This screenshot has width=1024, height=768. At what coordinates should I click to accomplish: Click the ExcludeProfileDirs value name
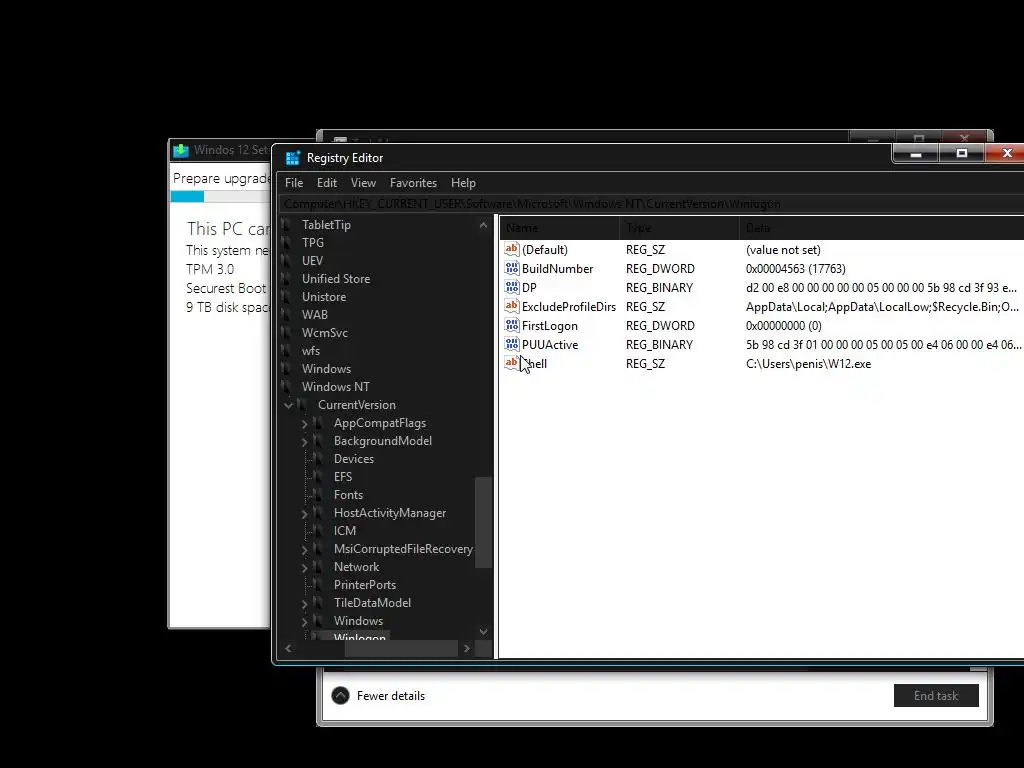click(x=569, y=306)
